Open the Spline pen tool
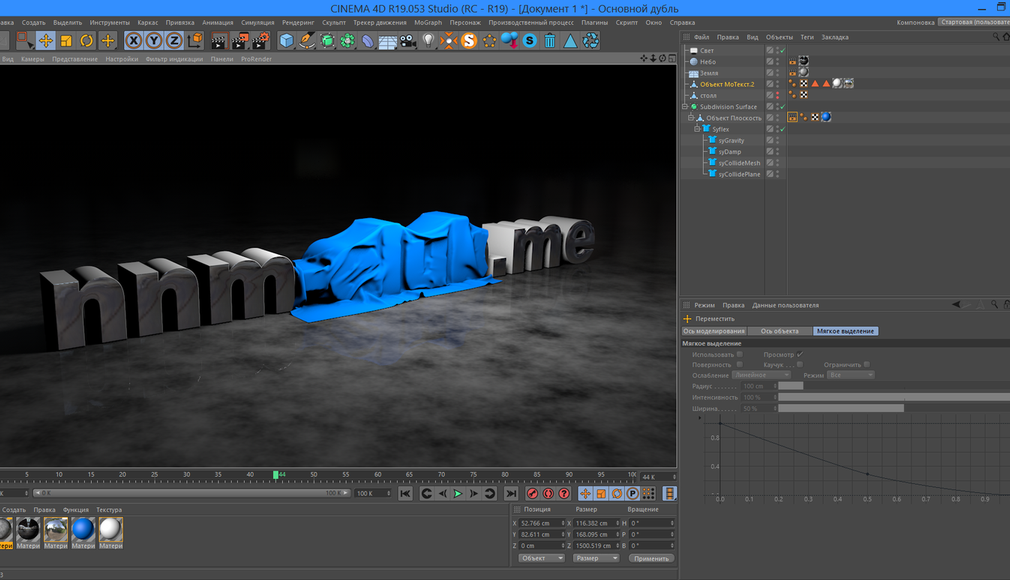This screenshot has height=580, width=1010. [307, 41]
